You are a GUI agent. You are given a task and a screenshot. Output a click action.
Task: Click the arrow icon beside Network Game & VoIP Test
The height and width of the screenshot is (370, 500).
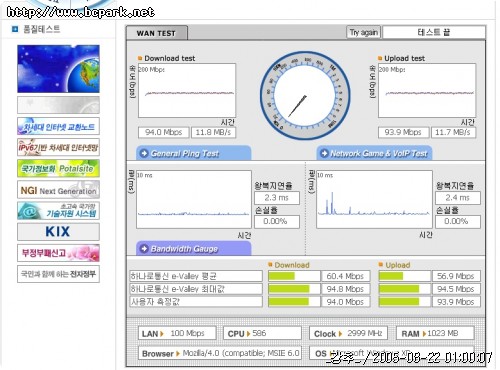tap(324, 153)
